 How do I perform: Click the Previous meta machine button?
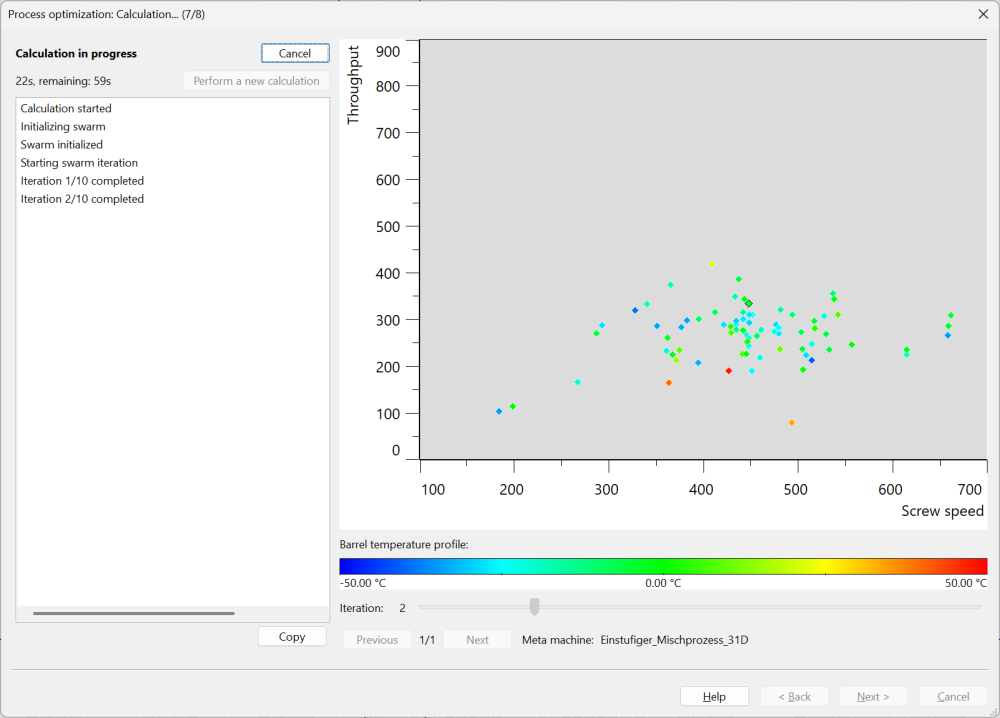377,640
